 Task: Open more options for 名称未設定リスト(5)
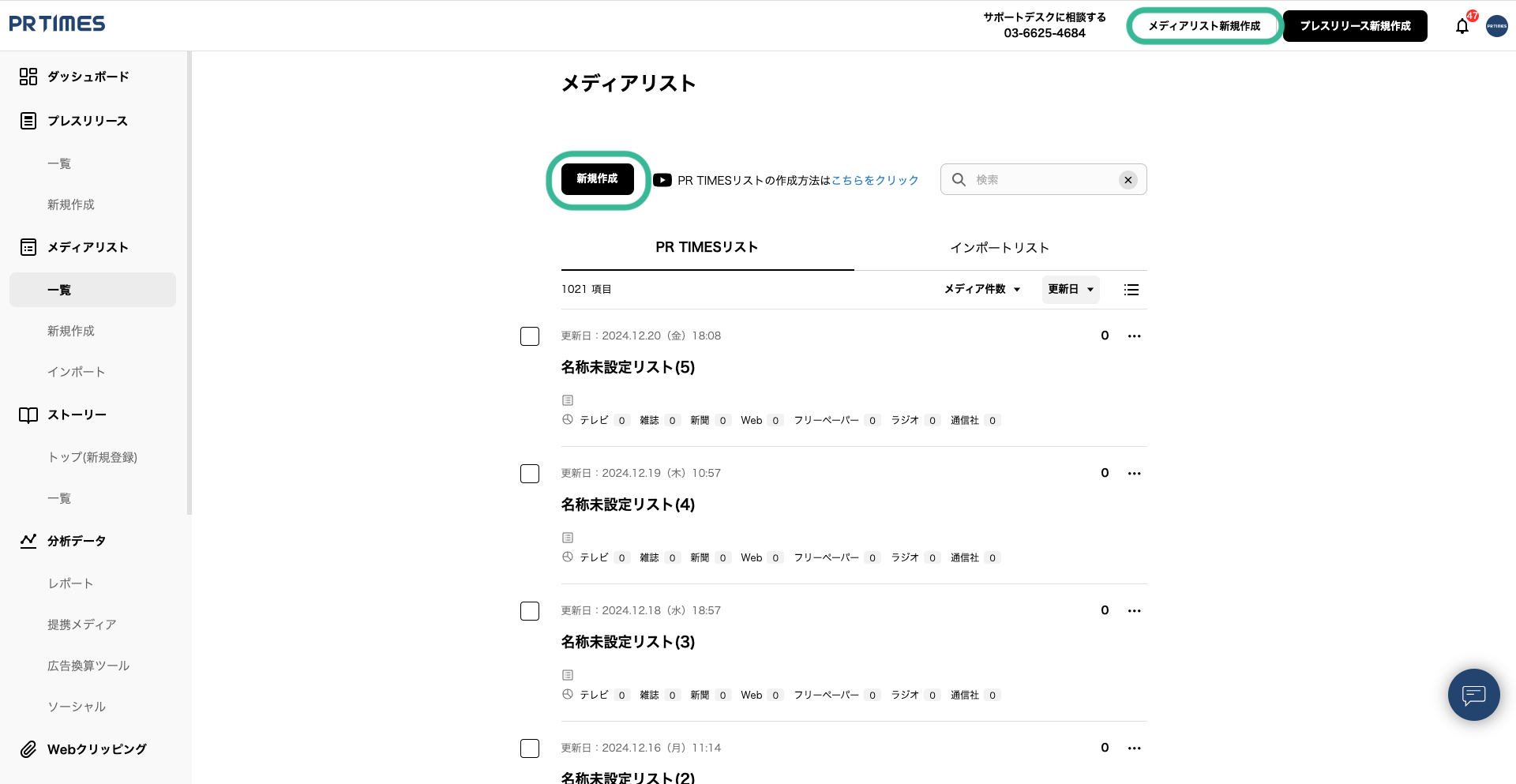[1135, 336]
